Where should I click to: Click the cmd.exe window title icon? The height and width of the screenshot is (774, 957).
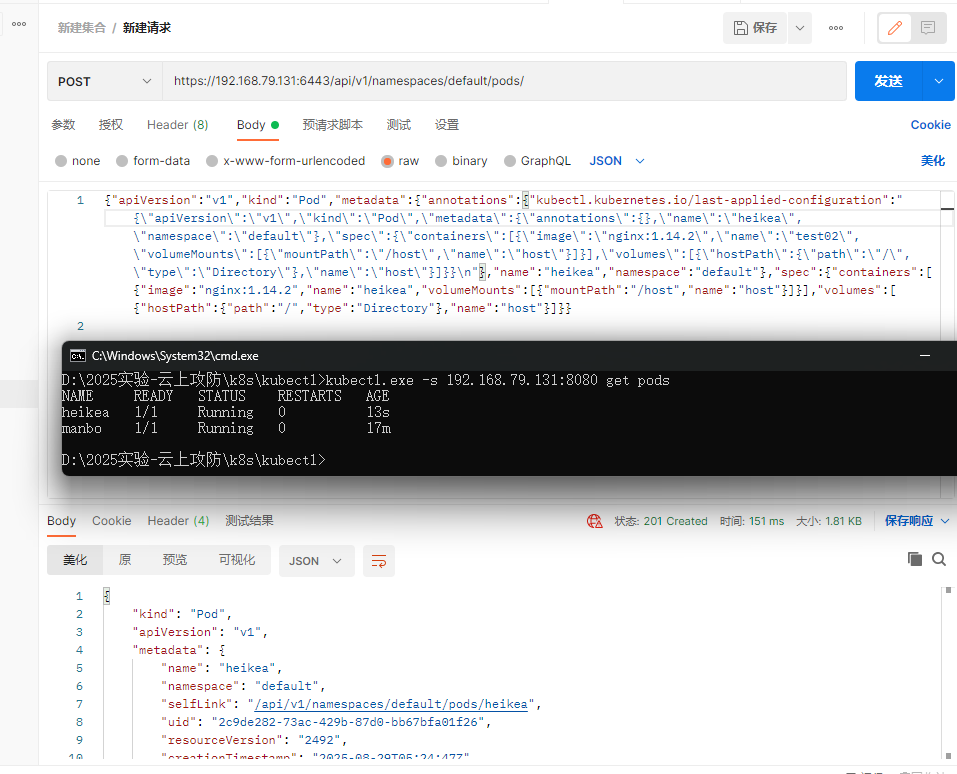[x=77, y=355]
